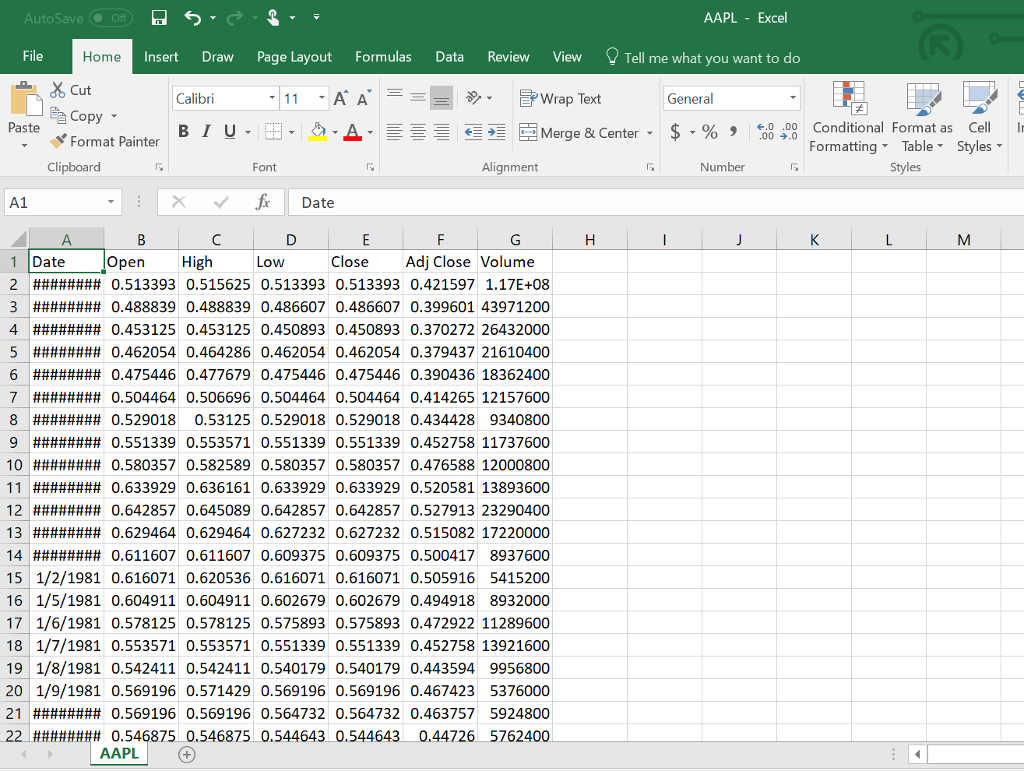This screenshot has height=771, width=1024.
Task: Open the Formulas ribbon tab
Action: click(382, 57)
